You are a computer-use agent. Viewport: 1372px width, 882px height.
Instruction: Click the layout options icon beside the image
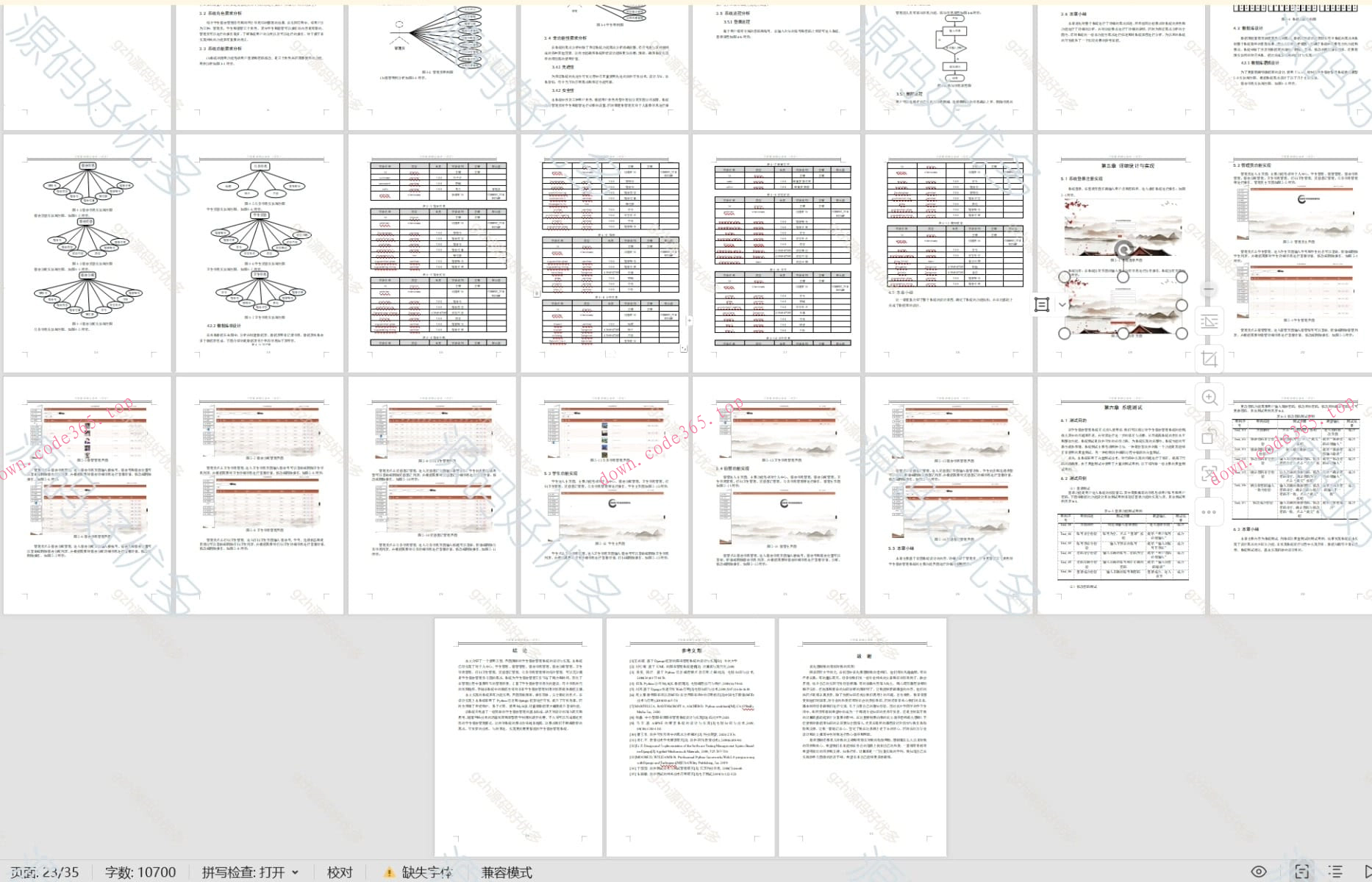coord(1042,304)
